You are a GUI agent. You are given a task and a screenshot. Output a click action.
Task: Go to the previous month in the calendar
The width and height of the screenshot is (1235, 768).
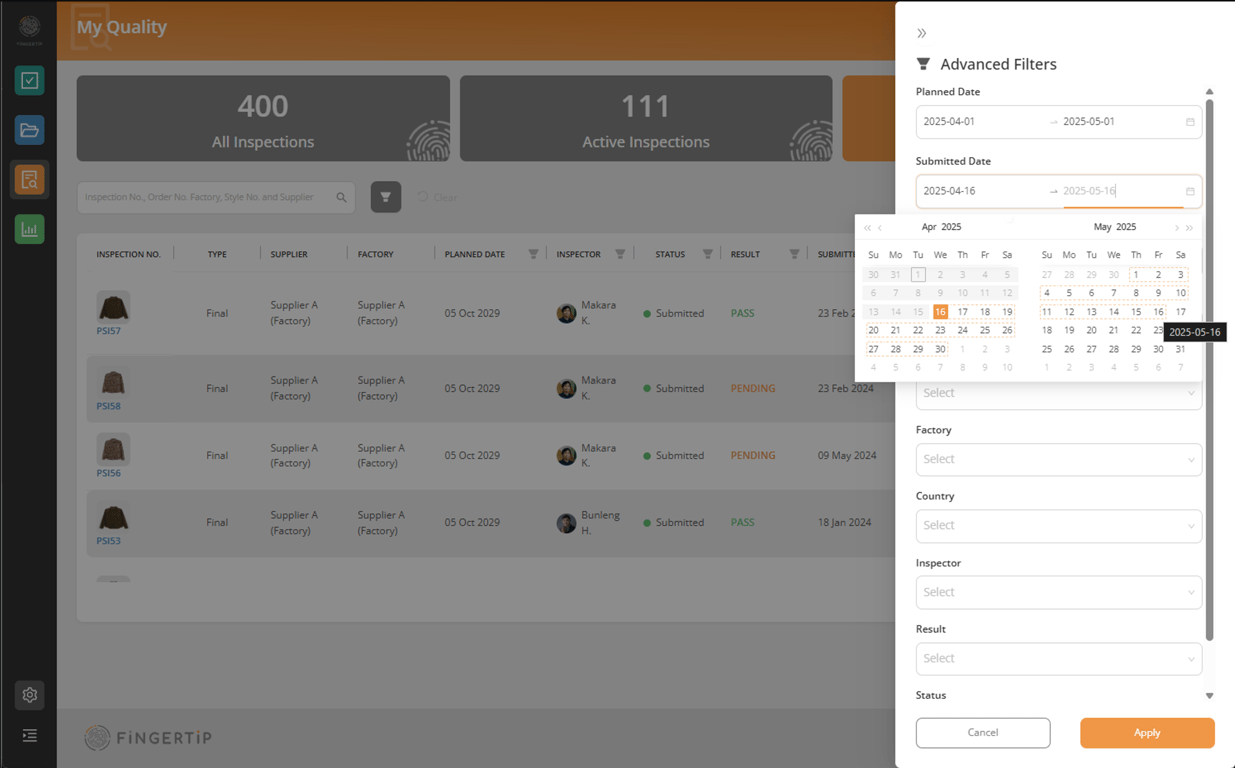pos(880,228)
